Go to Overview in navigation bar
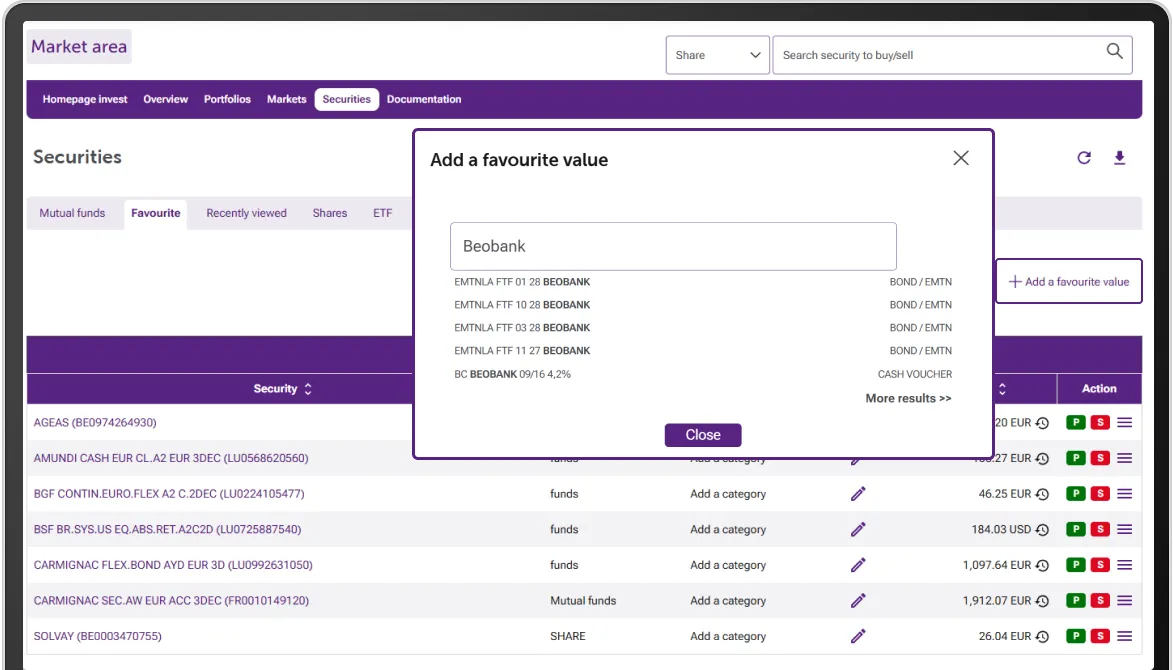Image resolution: width=1173 pixels, height=670 pixels. click(x=165, y=99)
